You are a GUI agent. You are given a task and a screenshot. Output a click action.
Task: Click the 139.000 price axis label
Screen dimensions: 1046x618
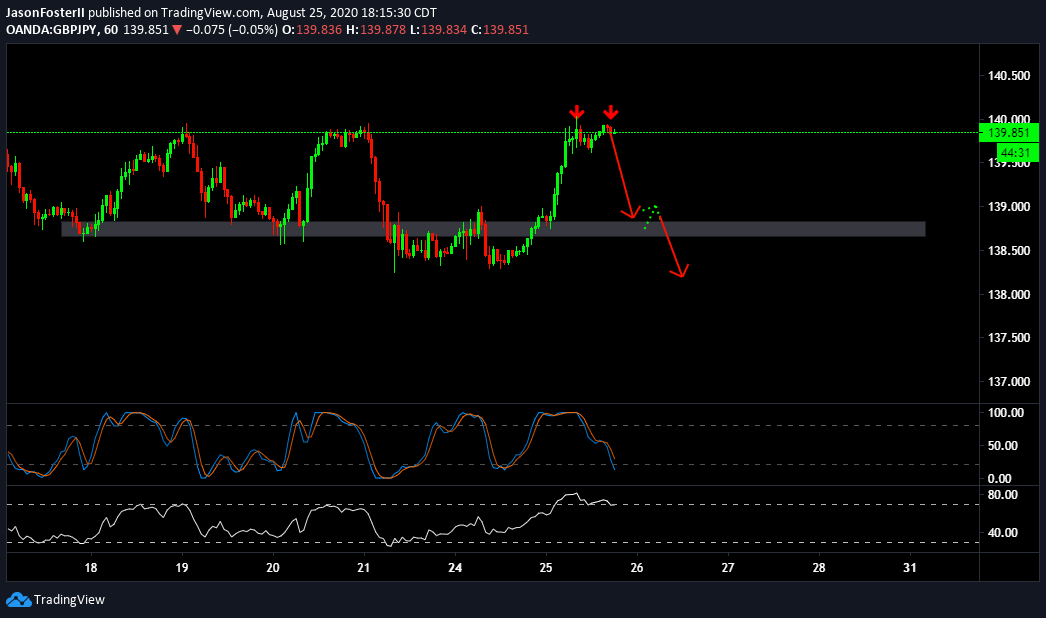(x=1009, y=207)
